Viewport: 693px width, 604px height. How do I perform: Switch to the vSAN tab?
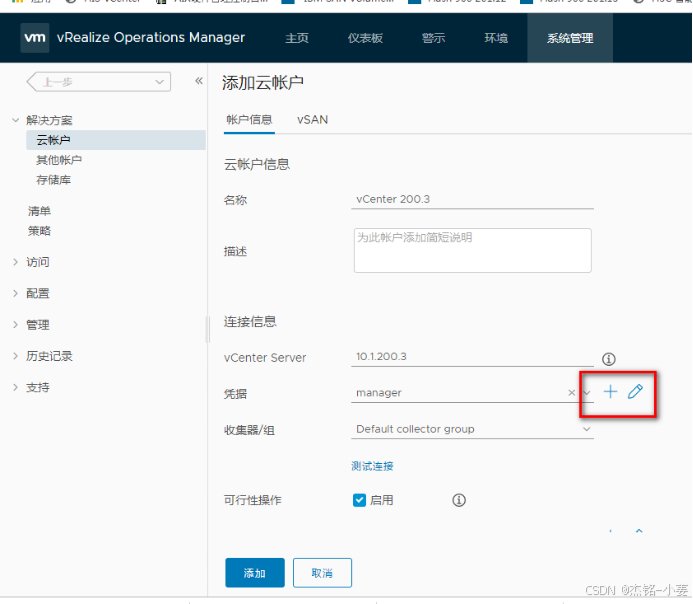312,120
